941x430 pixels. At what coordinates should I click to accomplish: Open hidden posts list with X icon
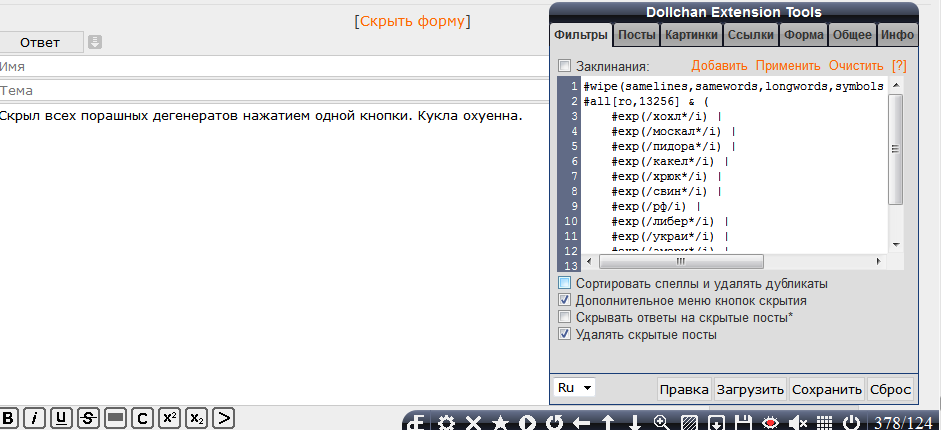(x=474, y=422)
